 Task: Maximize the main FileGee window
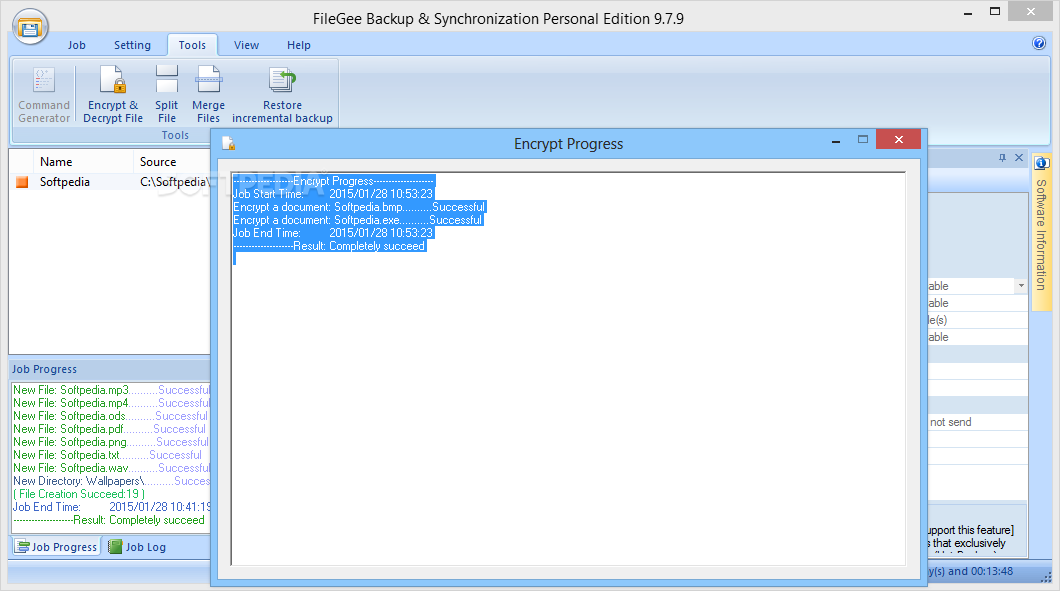point(995,11)
